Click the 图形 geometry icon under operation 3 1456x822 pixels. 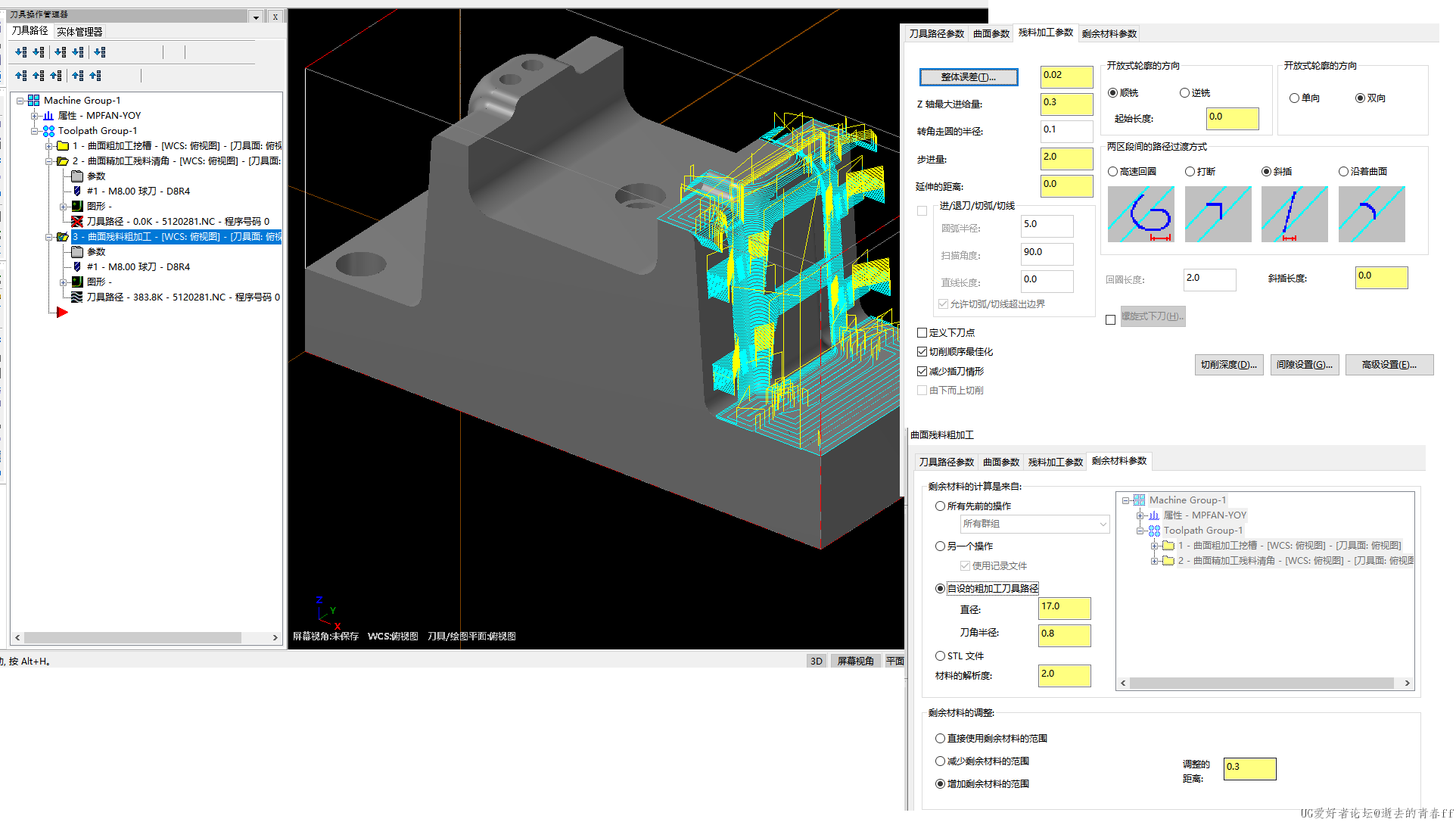pos(77,282)
